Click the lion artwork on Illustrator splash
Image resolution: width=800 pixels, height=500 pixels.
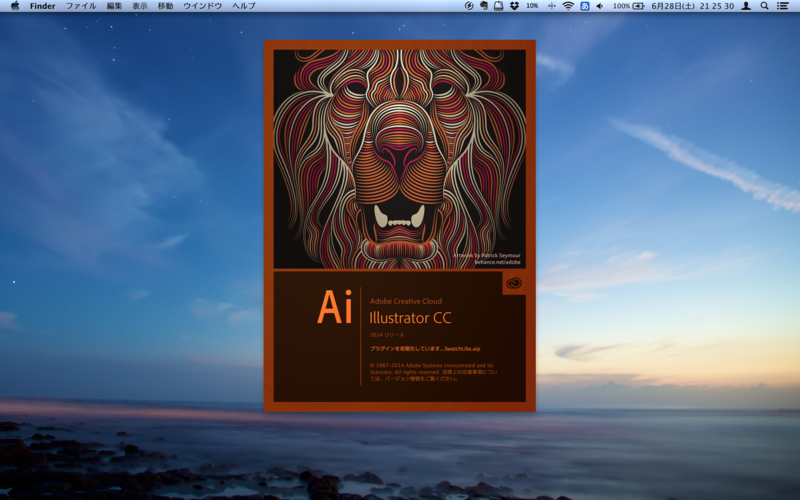coord(399,159)
